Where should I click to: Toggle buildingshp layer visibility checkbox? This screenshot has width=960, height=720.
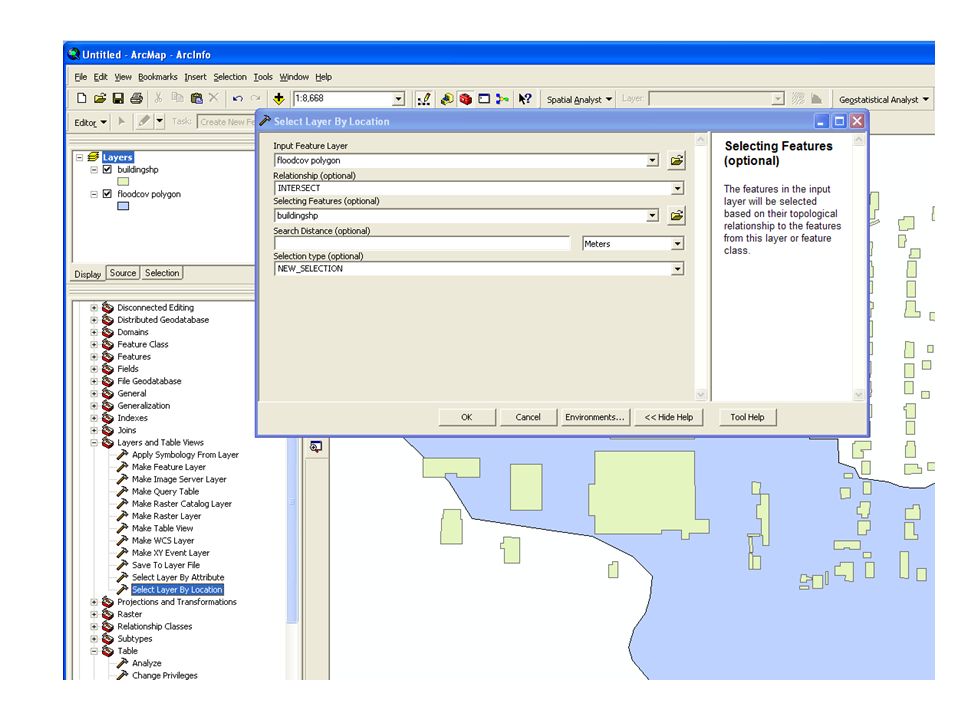[107, 170]
